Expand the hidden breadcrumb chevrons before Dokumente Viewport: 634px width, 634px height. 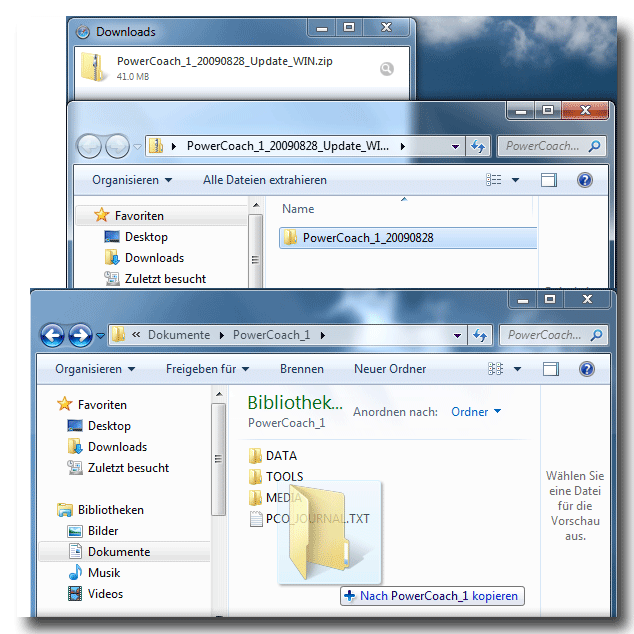click(x=136, y=335)
